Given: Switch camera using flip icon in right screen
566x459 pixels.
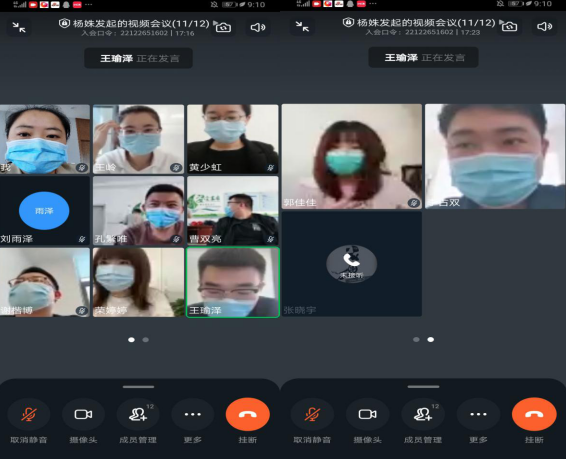Looking at the screenshot, I should coord(509,26).
